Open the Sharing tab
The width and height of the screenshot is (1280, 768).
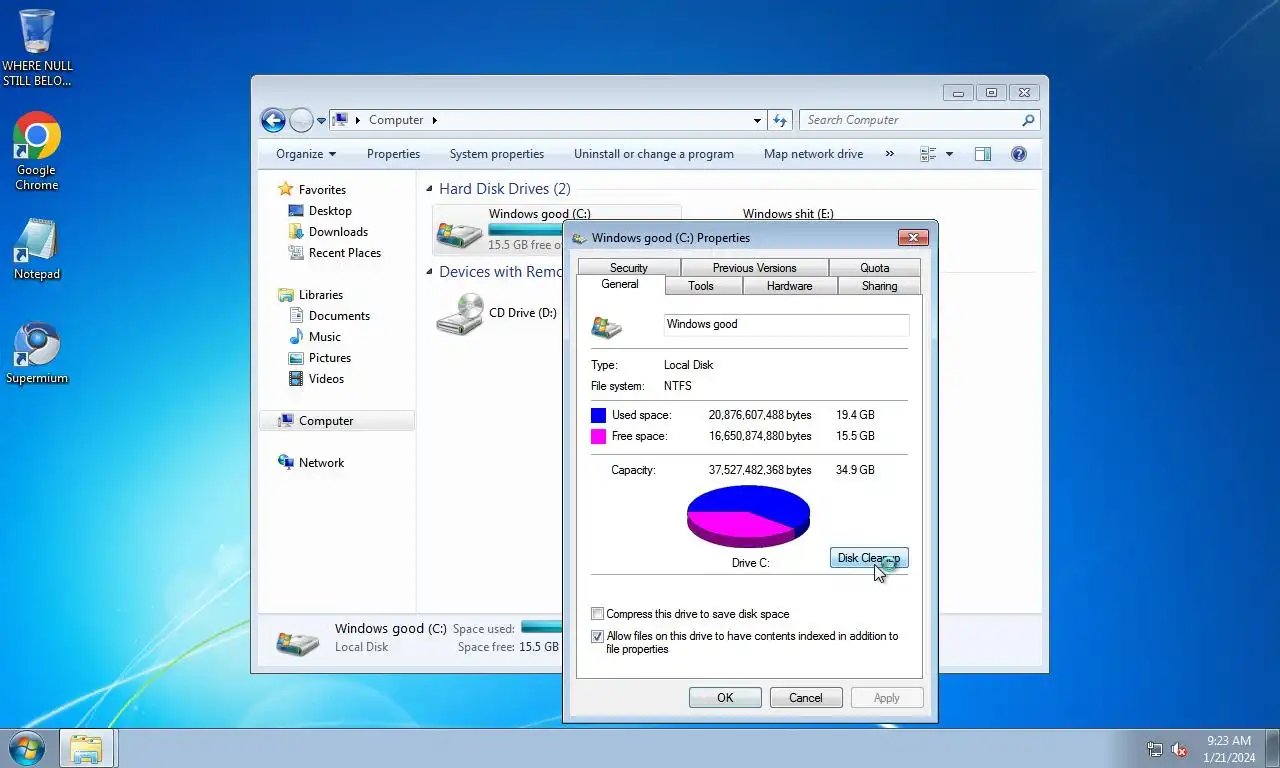pos(879,286)
